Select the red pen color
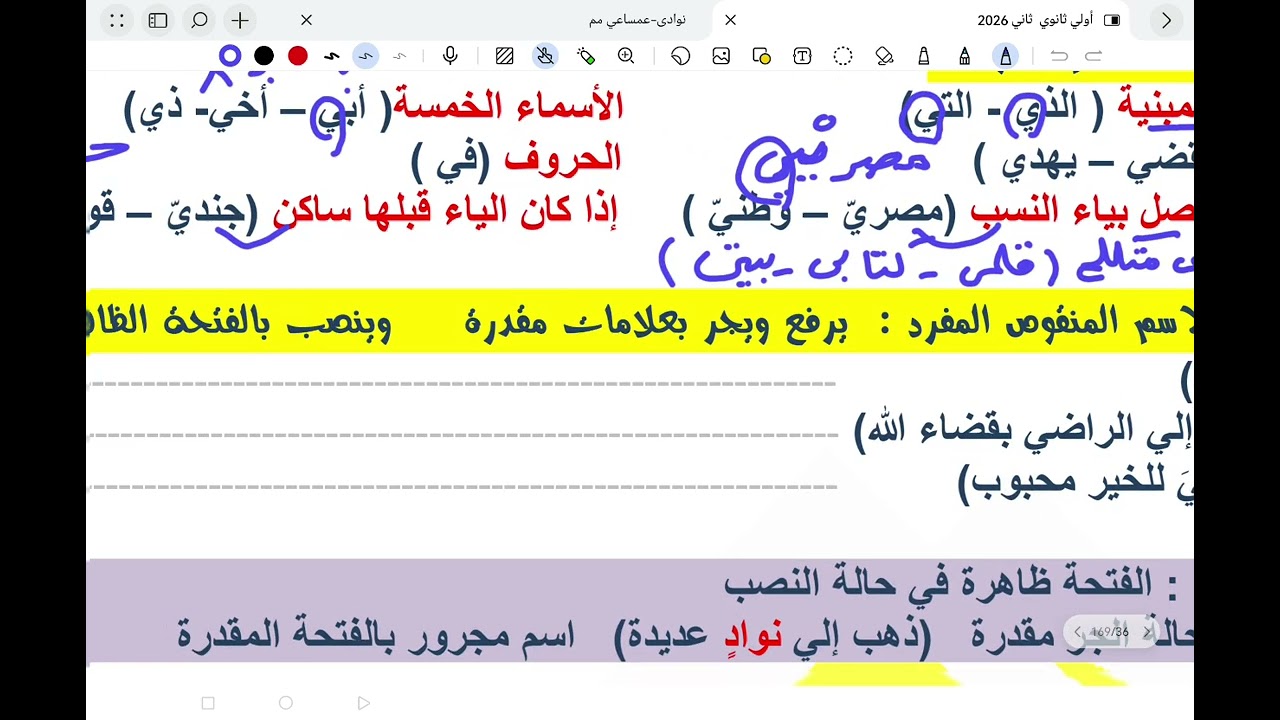This screenshot has width=1280, height=720. pos(298,56)
